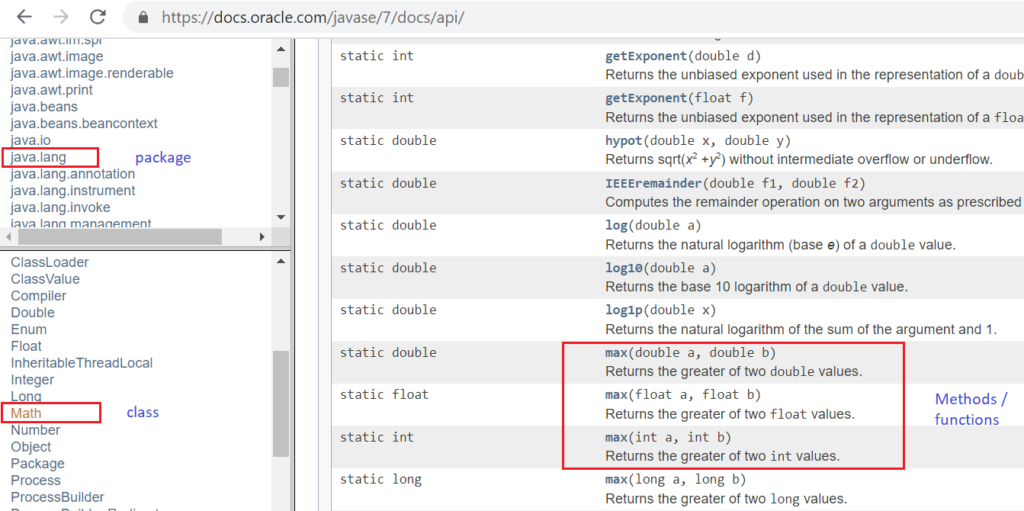This screenshot has width=1024, height=511.
Task: Open the java.lang.invoke package
Action: pyautogui.click(x=61, y=207)
